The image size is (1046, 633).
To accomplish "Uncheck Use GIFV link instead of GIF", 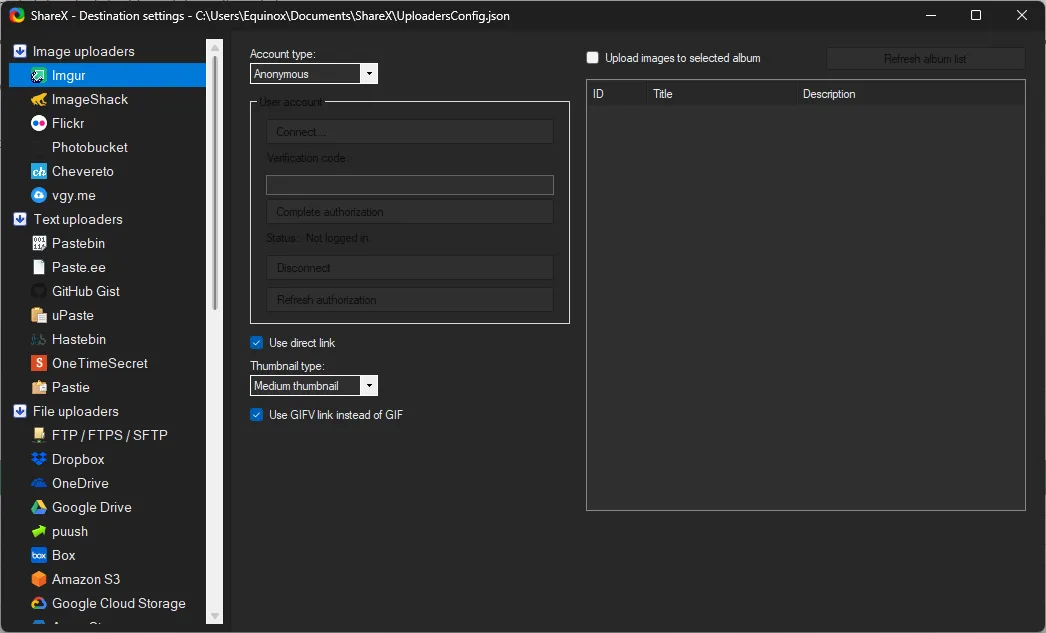I will click(x=257, y=415).
